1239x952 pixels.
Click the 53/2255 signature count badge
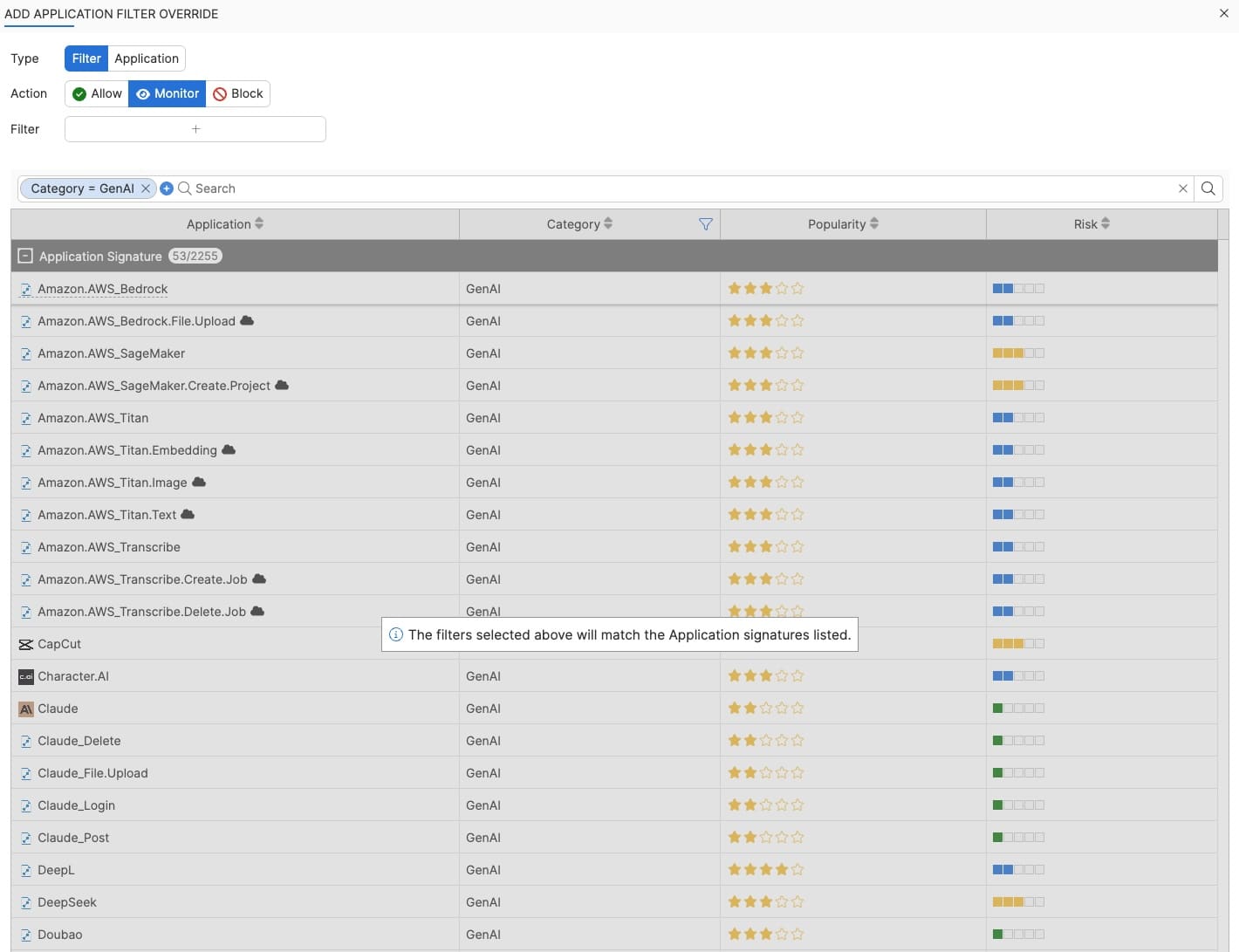[x=195, y=257]
